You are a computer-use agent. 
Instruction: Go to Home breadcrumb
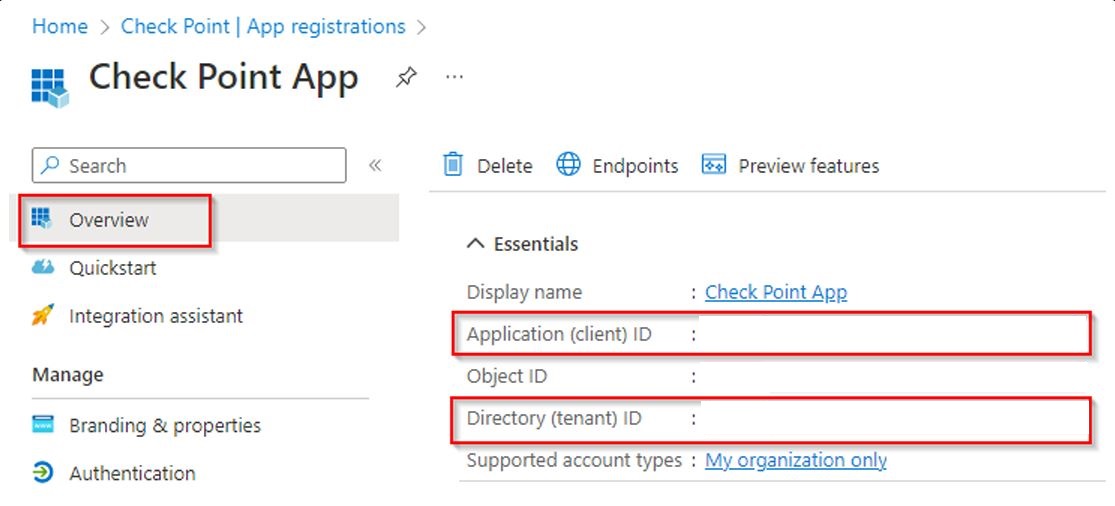click(x=60, y=27)
